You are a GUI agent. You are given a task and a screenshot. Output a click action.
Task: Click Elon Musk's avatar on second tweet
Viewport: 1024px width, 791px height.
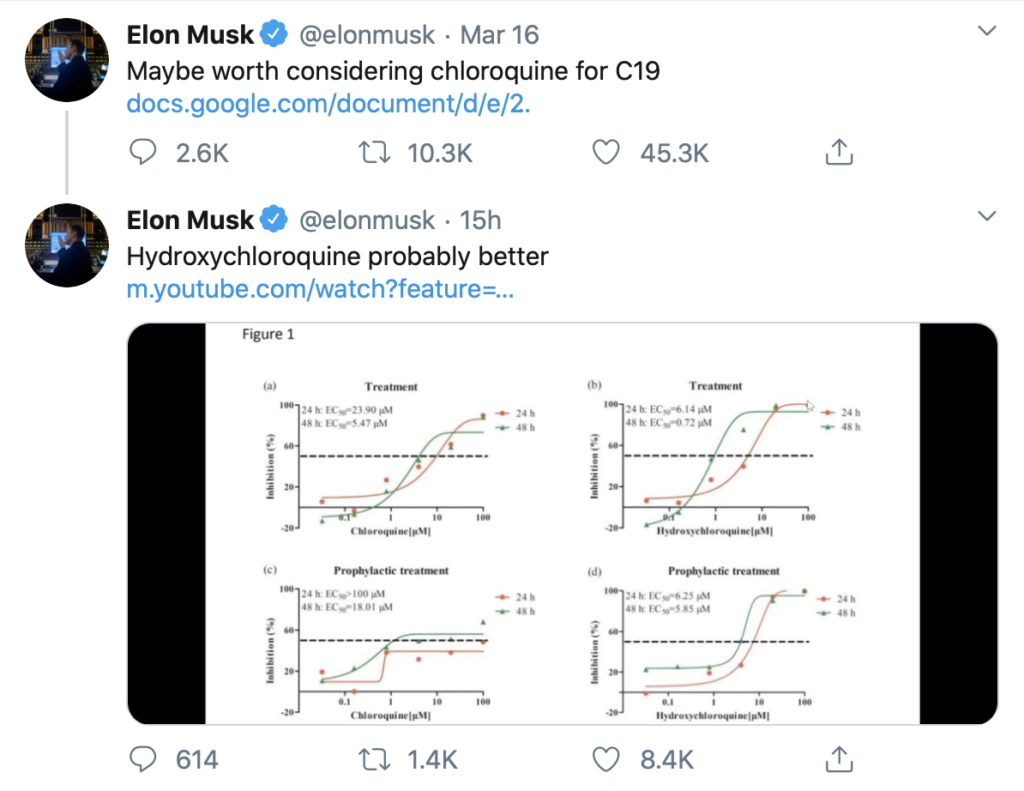click(66, 245)
